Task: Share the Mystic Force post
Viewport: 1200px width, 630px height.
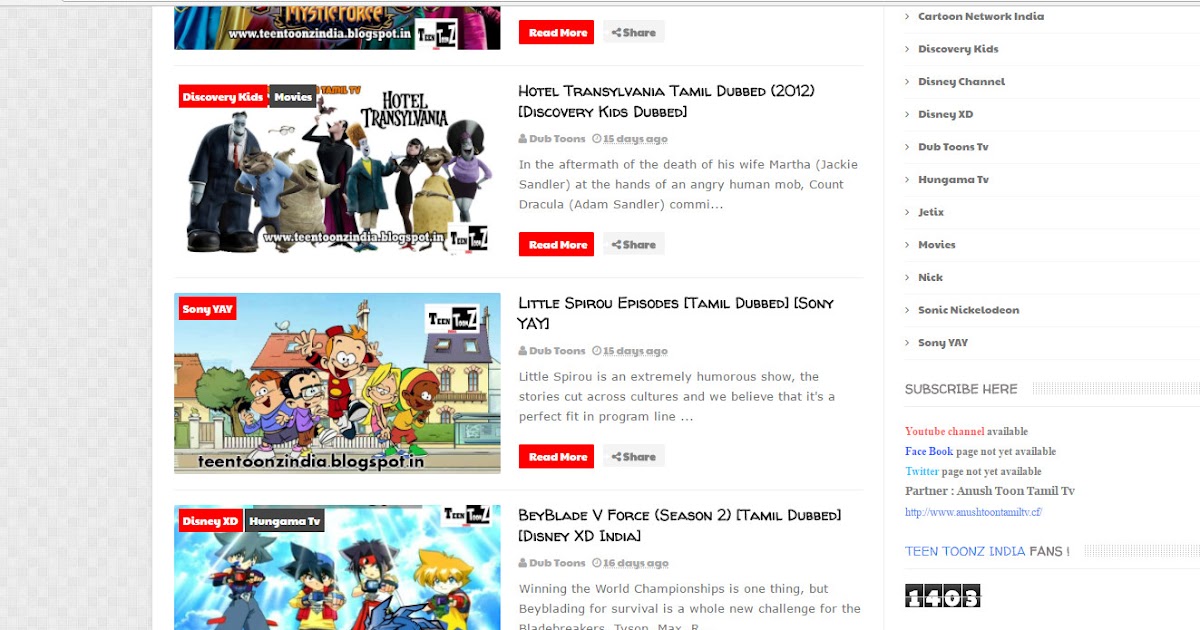Action: point(634,32)
